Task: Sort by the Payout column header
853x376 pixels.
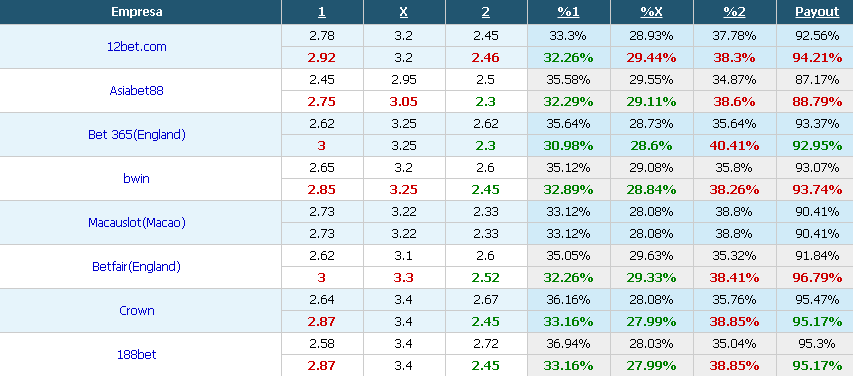Action: (x=817, y=12)
